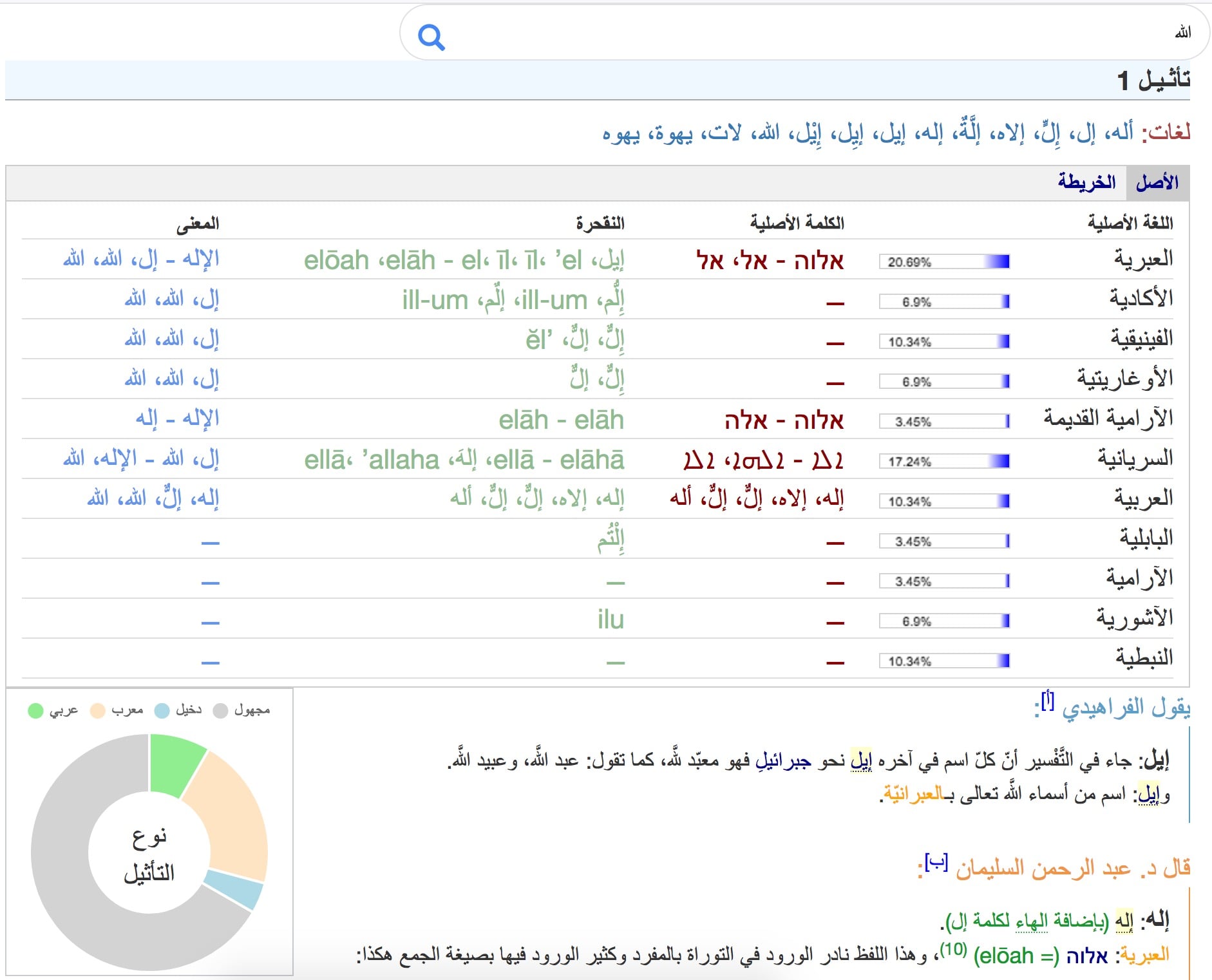Viewport: 1212px width, 980px height.
Task: Click the 17.24% bar for السريانية
Action: click(944, 461)
